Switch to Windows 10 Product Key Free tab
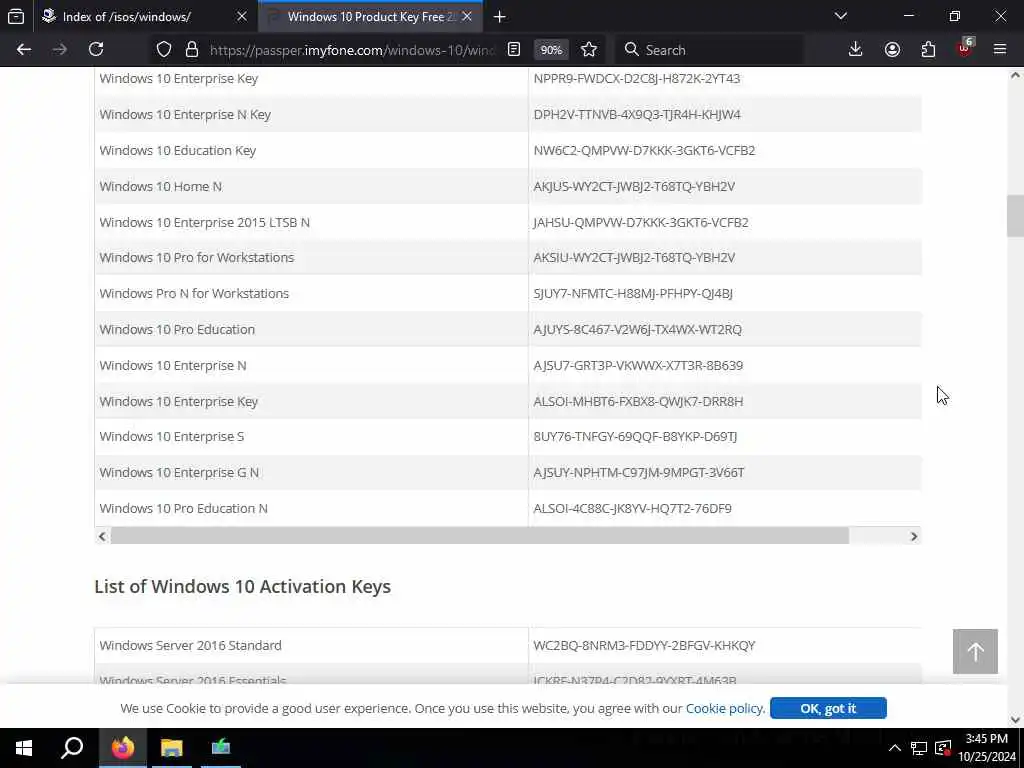Viewport: 1024px width, 768px height. click(371, 17)
